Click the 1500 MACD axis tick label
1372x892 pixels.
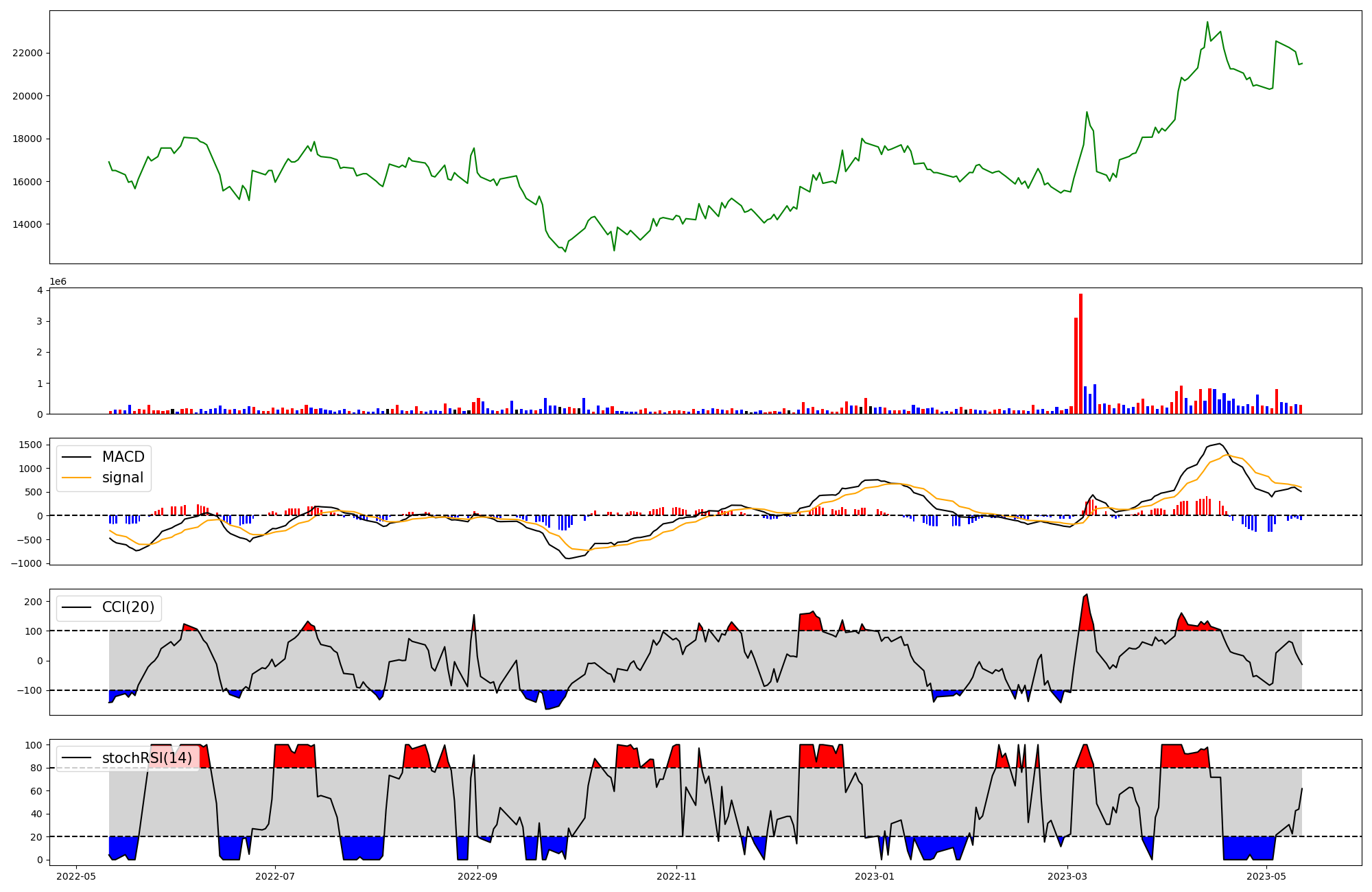[31, 445]
